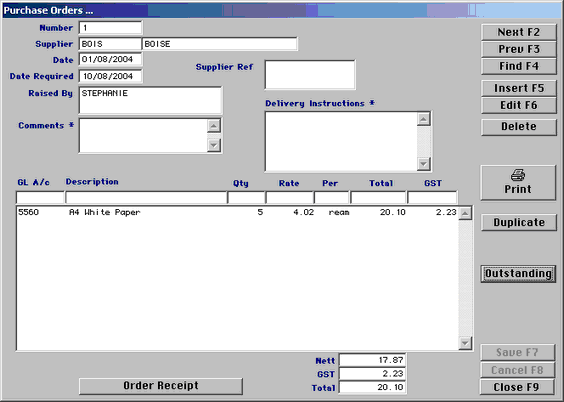The image size is (564, 402).
Task: Click the Qty column header
Action: (x=241, y=183)
